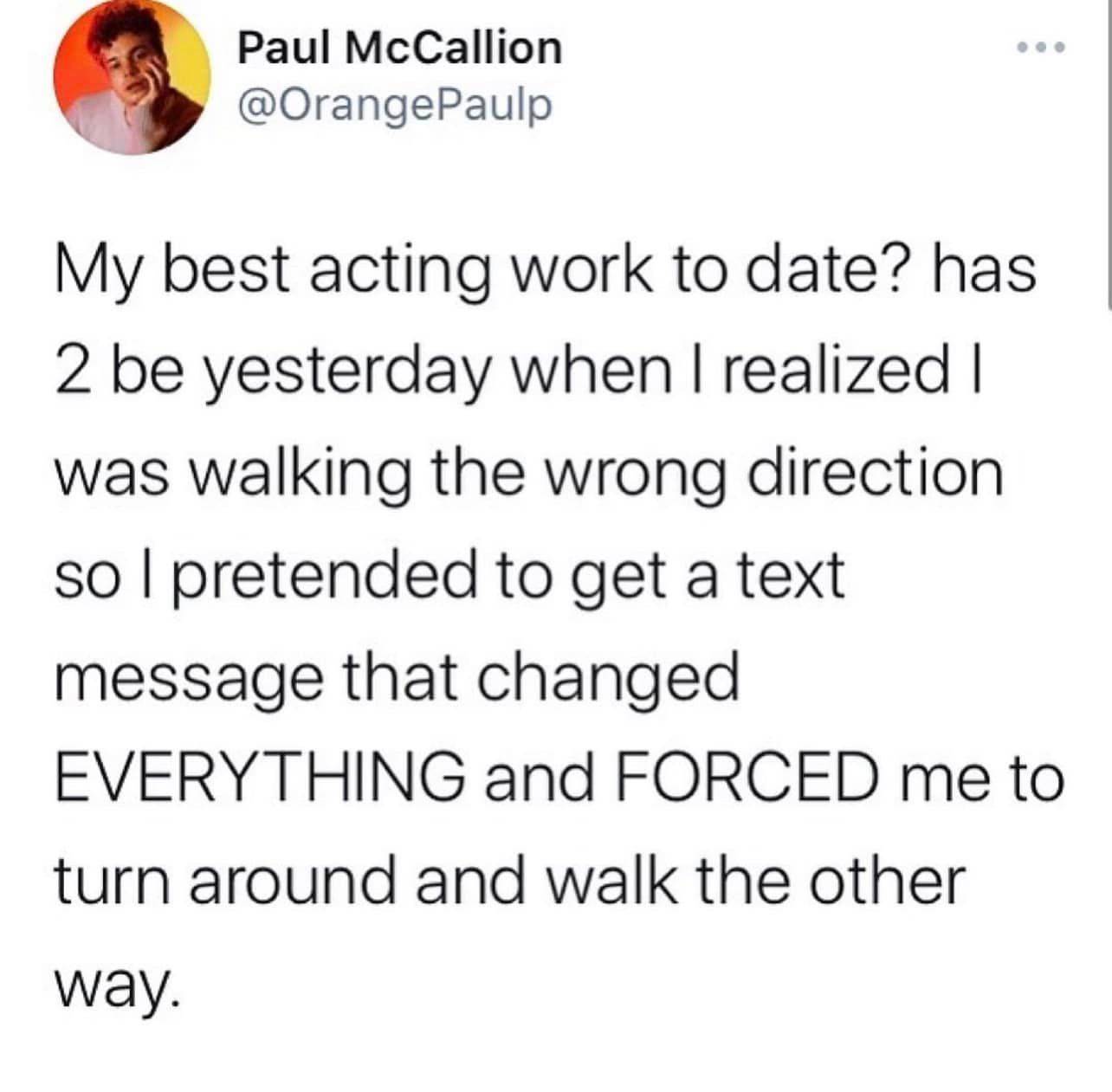Screen dimensions: 1112x1092
Task: Open the @OrangePaulp handle link
Action: (x=394, y=106)
